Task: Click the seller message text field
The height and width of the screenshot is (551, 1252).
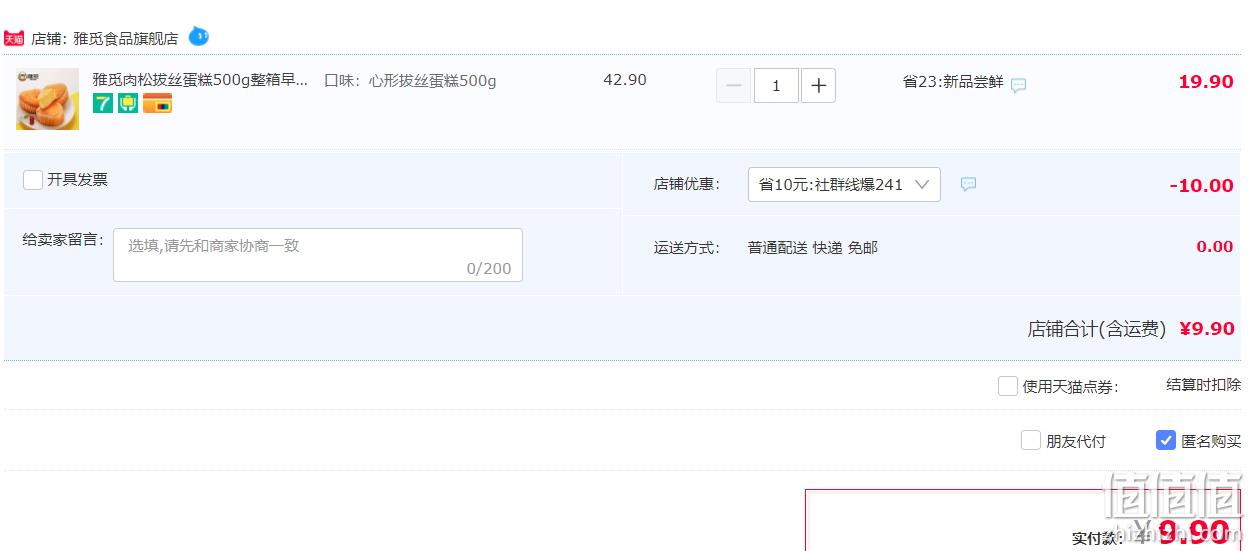Action: pos(318,255)
